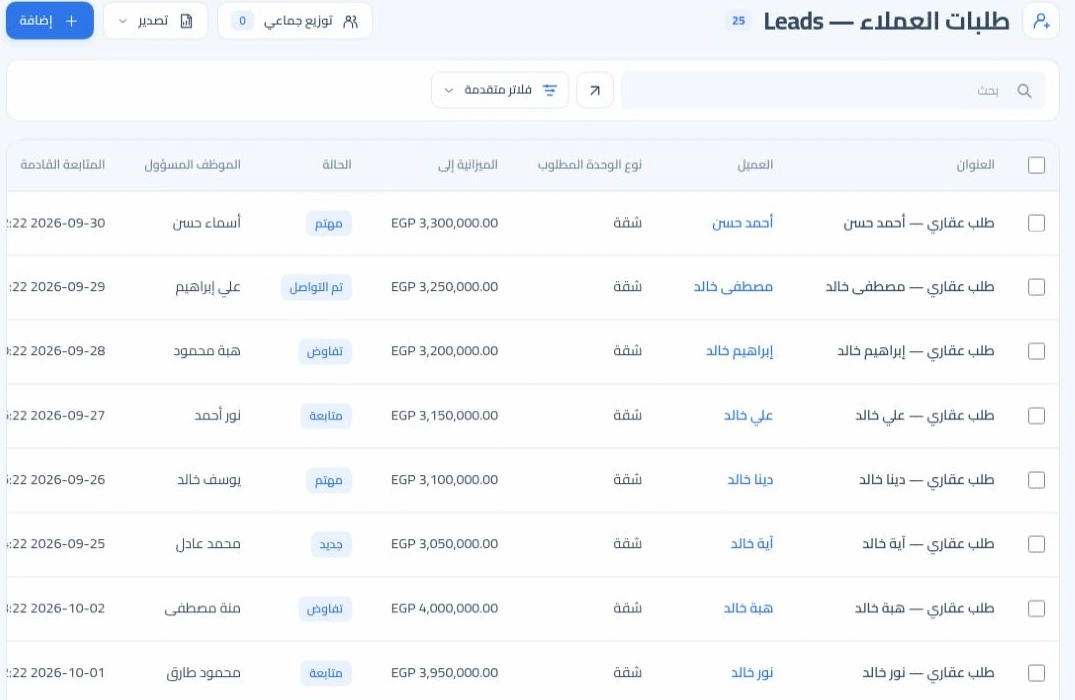Check the row for نور خالد
The height and width of the screenshot is (700, 1075).
pyautogui.click(x=1037, y=673)
